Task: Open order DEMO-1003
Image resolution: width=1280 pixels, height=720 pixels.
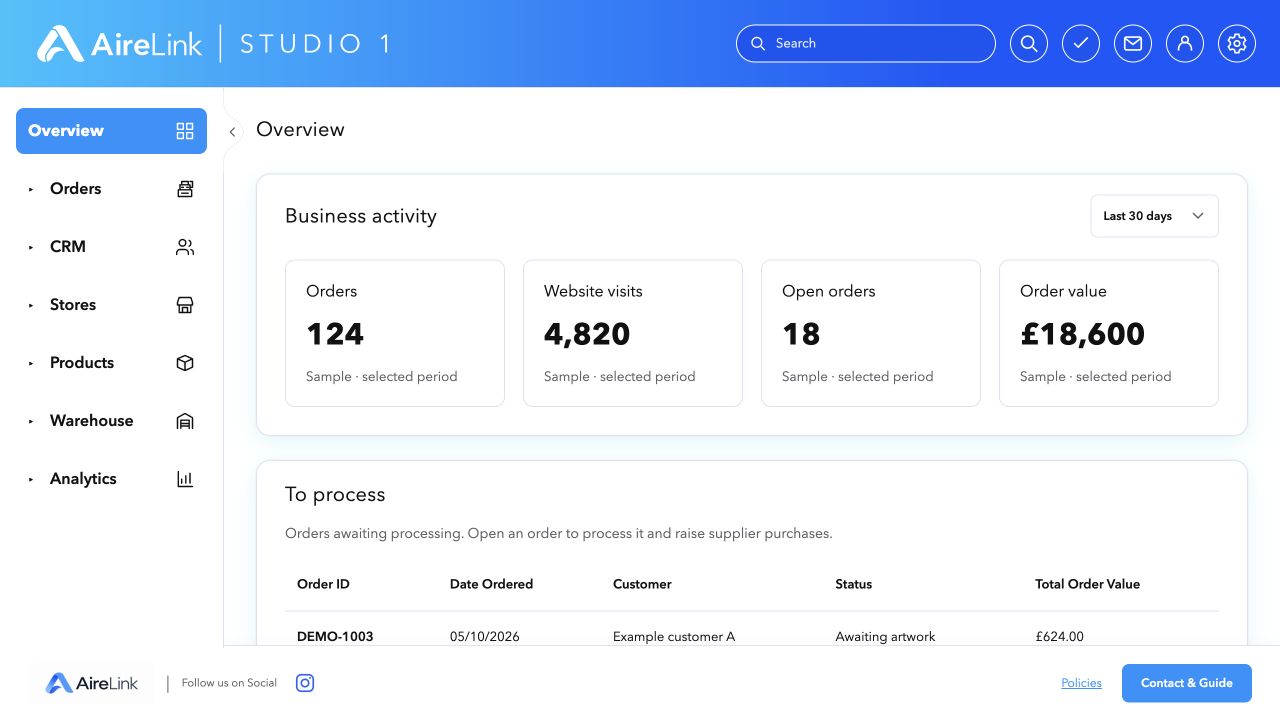Action: pos(335,636)
